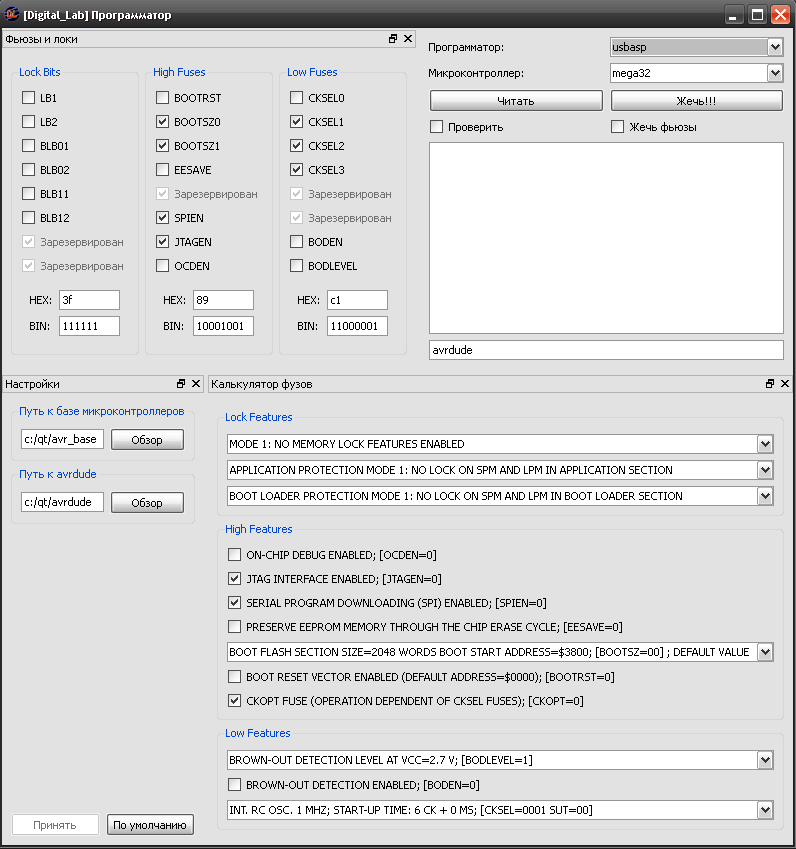Enable the LB1 lock bit checkbox
796x849 pixels.
(29, 98)
